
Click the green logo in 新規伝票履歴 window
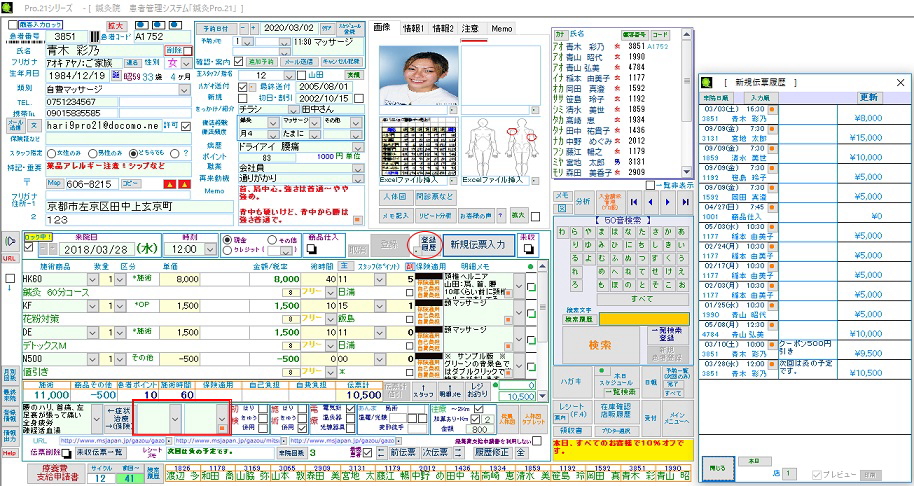pyautogui.click(x=708, y=82)
